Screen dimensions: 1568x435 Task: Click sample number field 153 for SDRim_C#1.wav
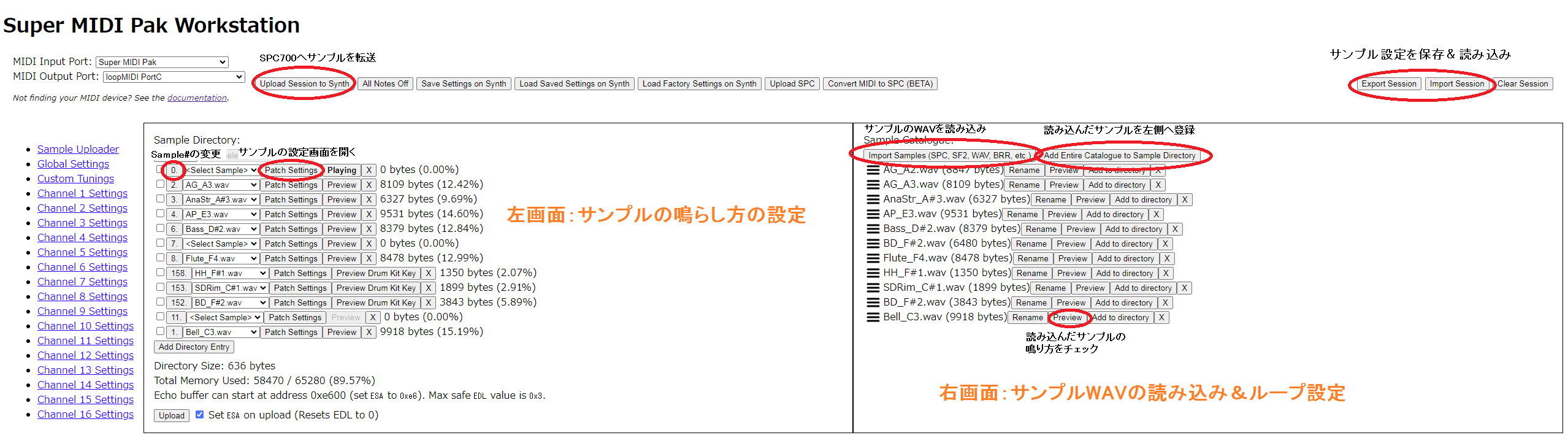point(178,288)
